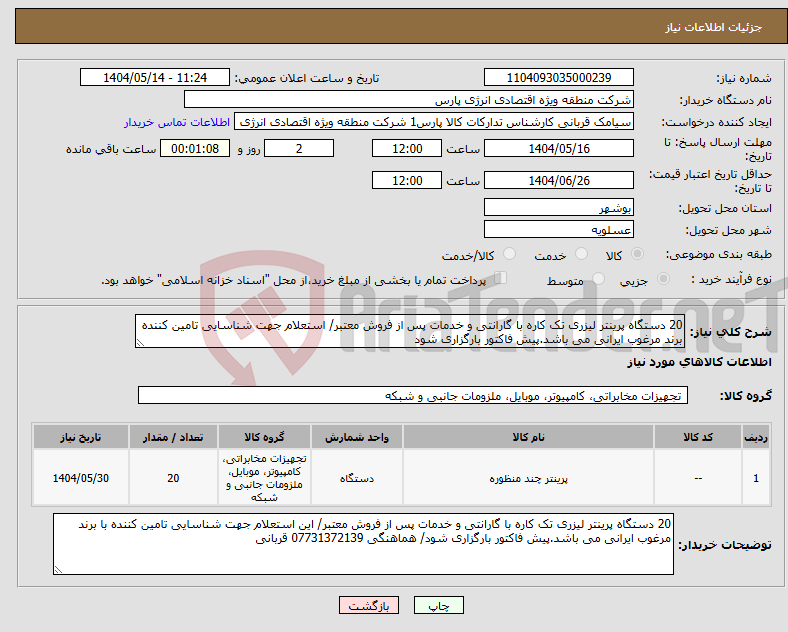This screenshot has width=788, height=632.
Task: Click the توضیحات خریدار textarea
Action: point(363,544)
